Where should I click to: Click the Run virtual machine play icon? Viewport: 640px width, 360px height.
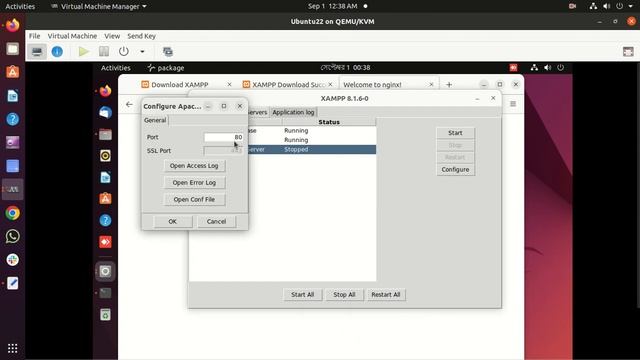tap(84, 52)
